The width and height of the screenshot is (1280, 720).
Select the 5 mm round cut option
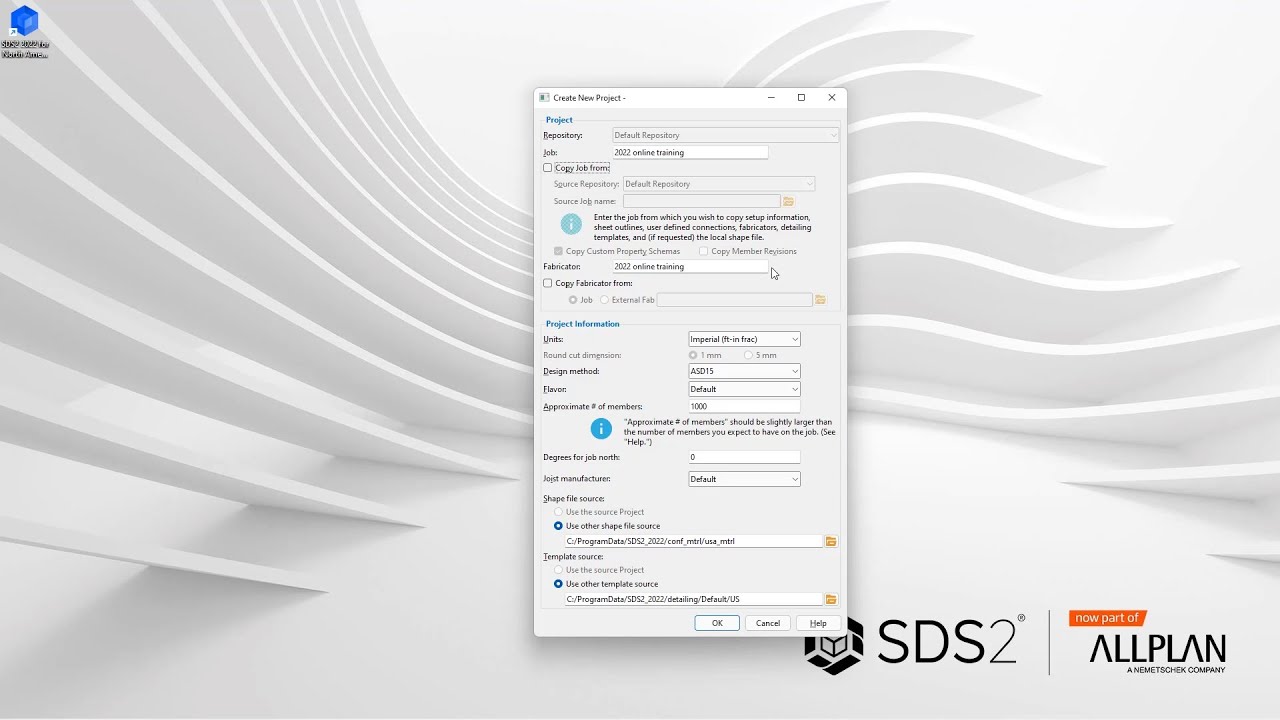(748, 355)
